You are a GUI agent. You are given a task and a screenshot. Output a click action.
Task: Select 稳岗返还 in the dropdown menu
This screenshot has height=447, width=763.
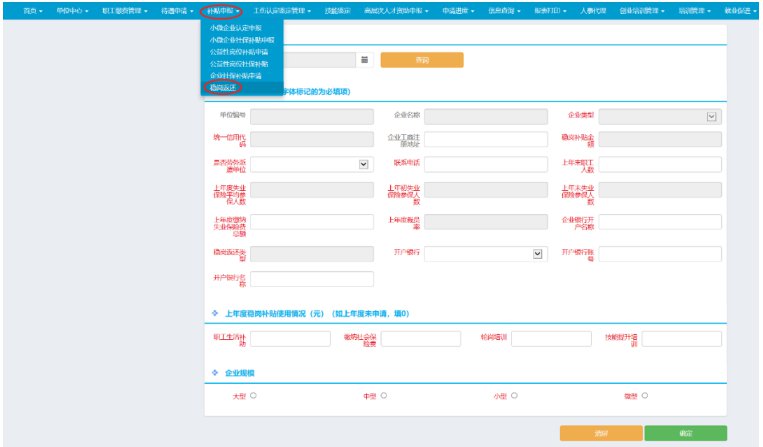[x=223, y=88]
